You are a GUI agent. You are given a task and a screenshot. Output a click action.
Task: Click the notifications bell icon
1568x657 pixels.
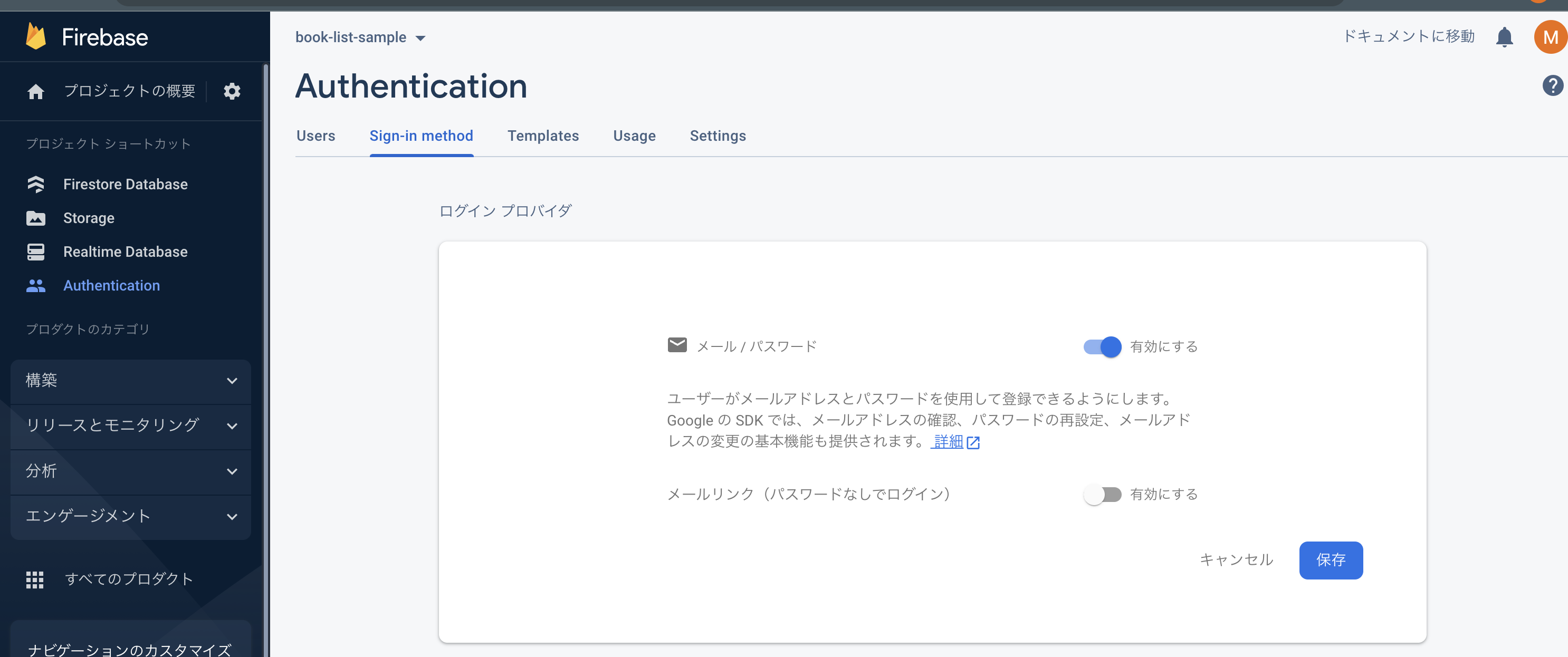(1505, 36)
